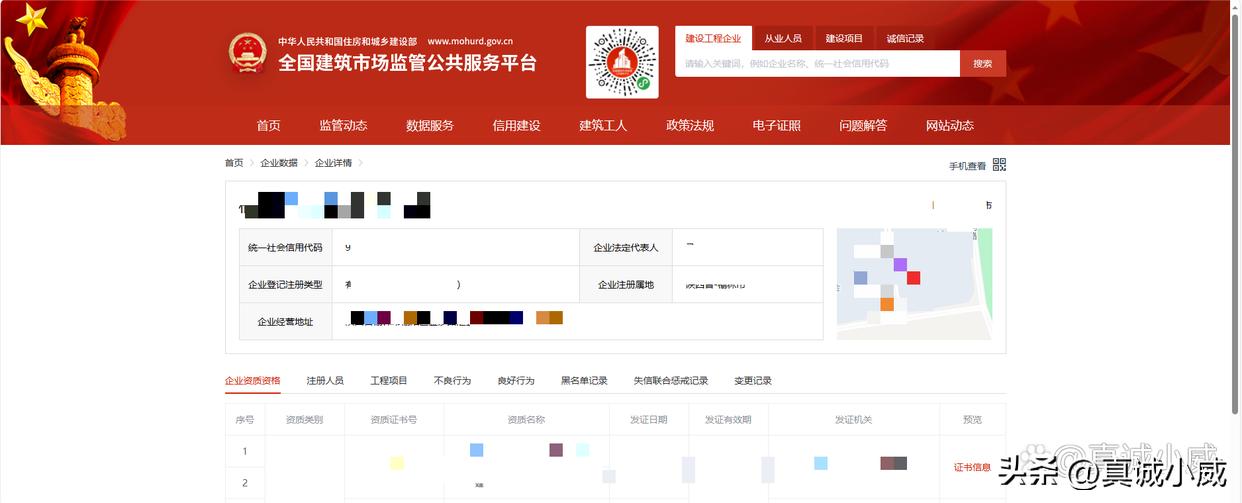Screen dimensions: 1242x503
Task: Click the 企业登记注册类型 label cell
Action: coord(286,285)
